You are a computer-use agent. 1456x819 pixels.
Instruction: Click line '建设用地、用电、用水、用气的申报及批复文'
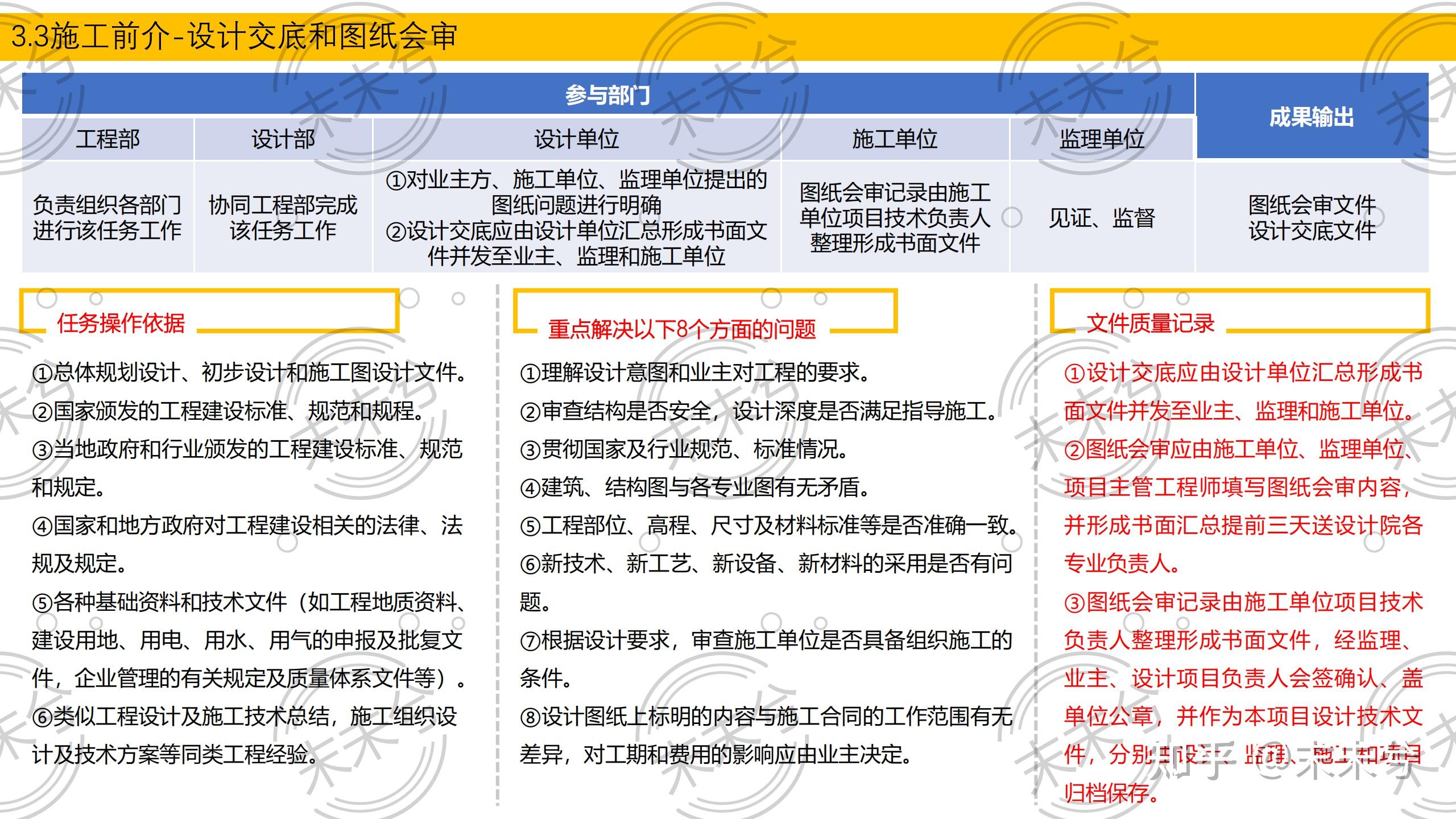click(x=247, y=640)
